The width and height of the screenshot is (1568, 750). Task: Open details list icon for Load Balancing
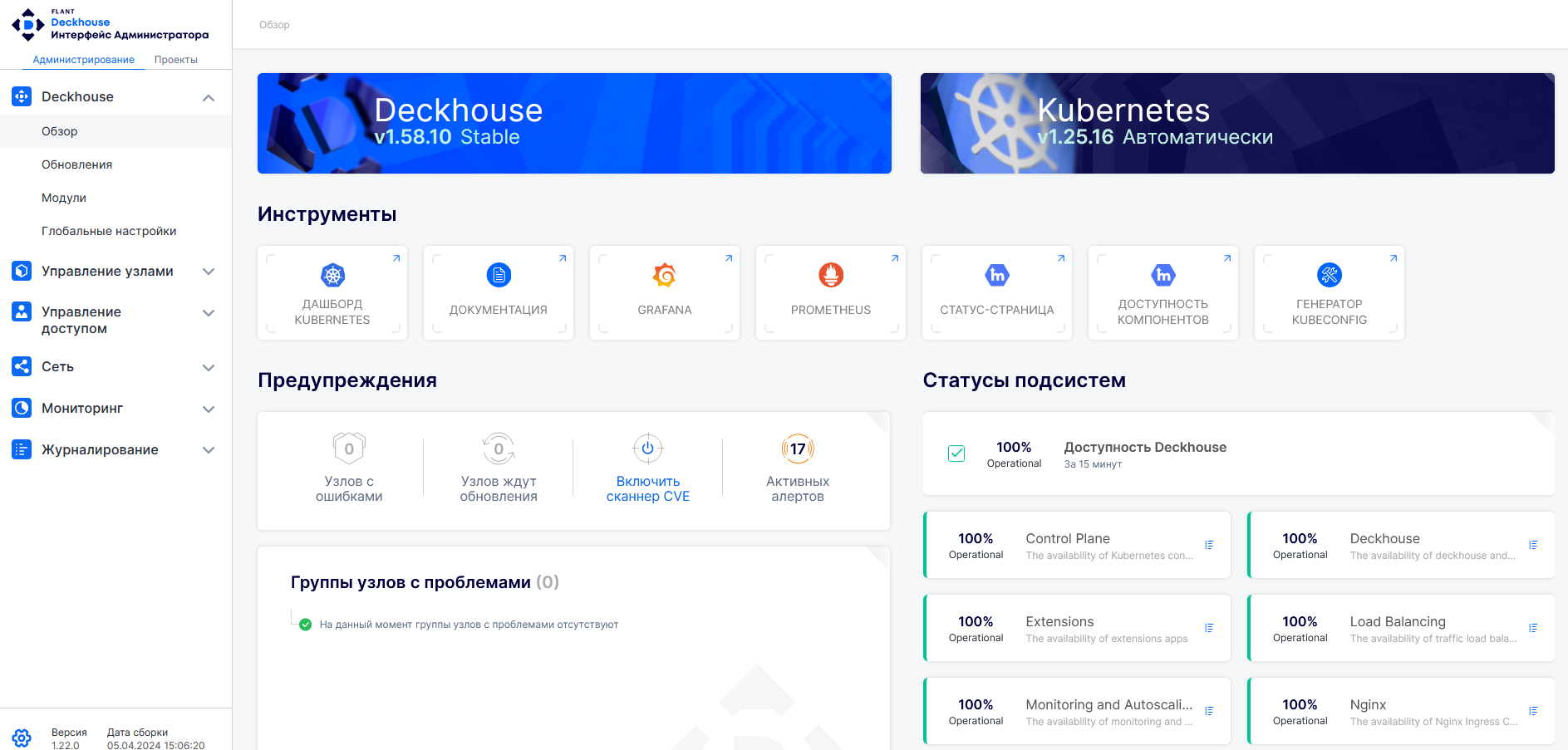pos(1533,628)
